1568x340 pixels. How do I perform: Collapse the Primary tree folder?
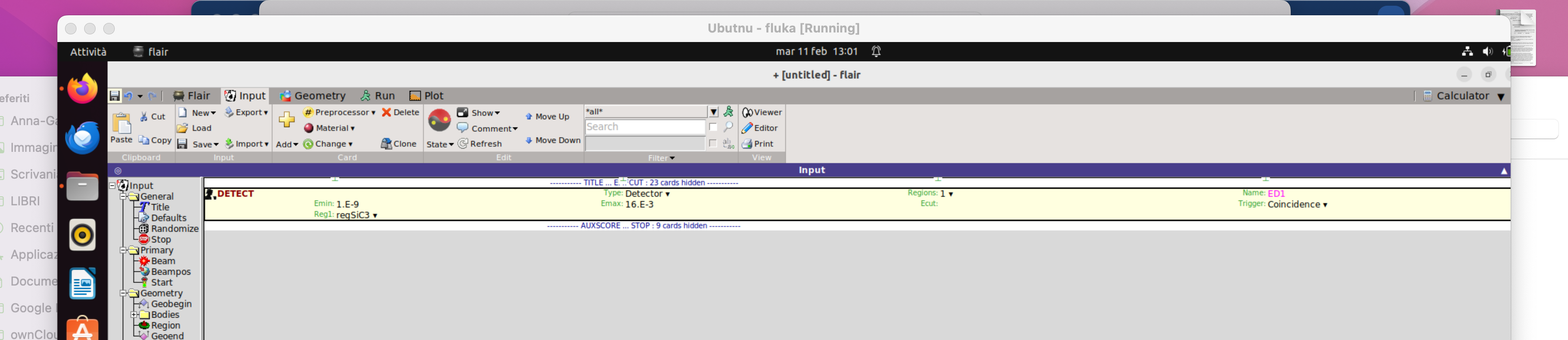click(123, 250)
